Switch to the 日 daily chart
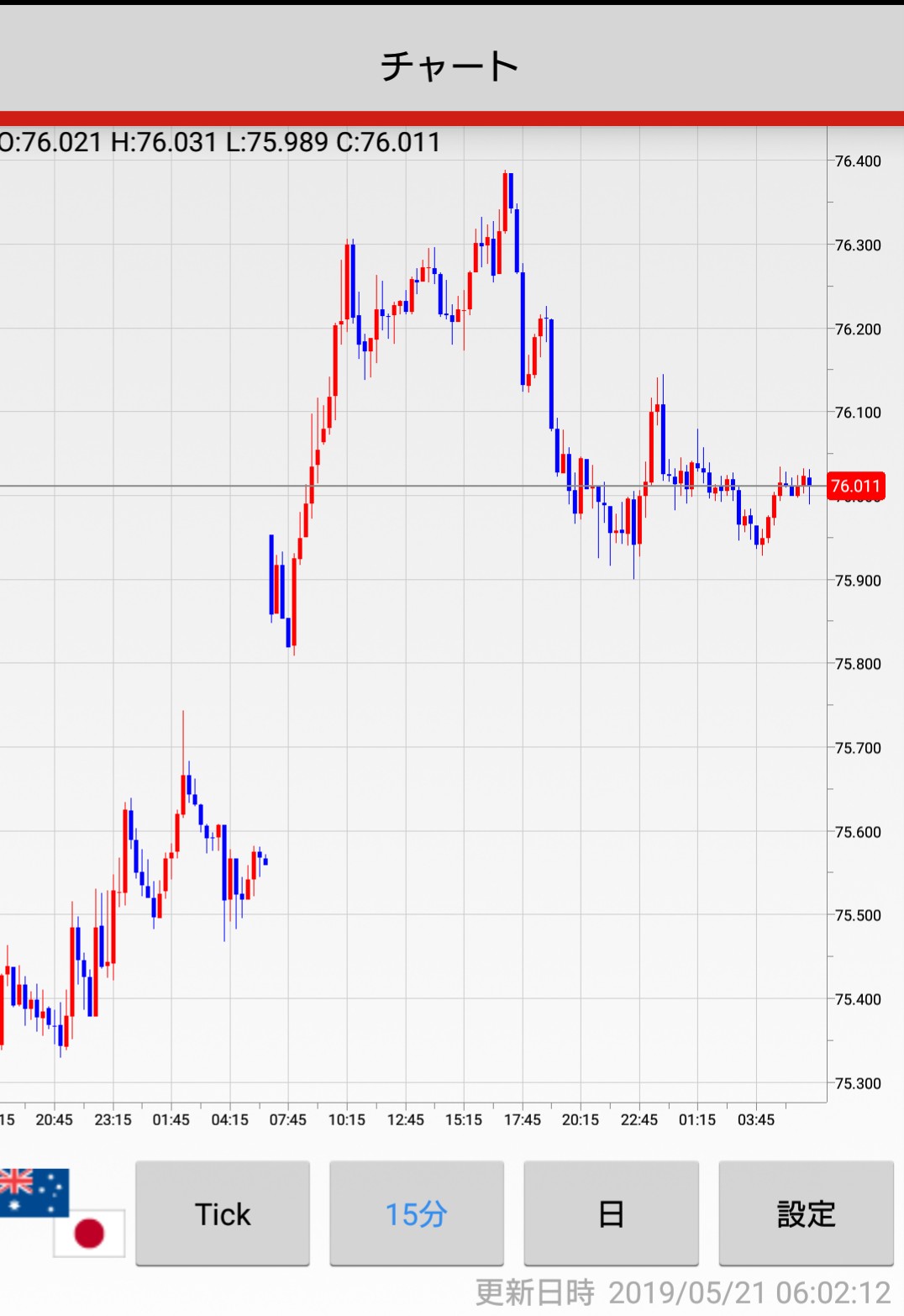The image size is (904, 1316). [x=611, y=1213]
